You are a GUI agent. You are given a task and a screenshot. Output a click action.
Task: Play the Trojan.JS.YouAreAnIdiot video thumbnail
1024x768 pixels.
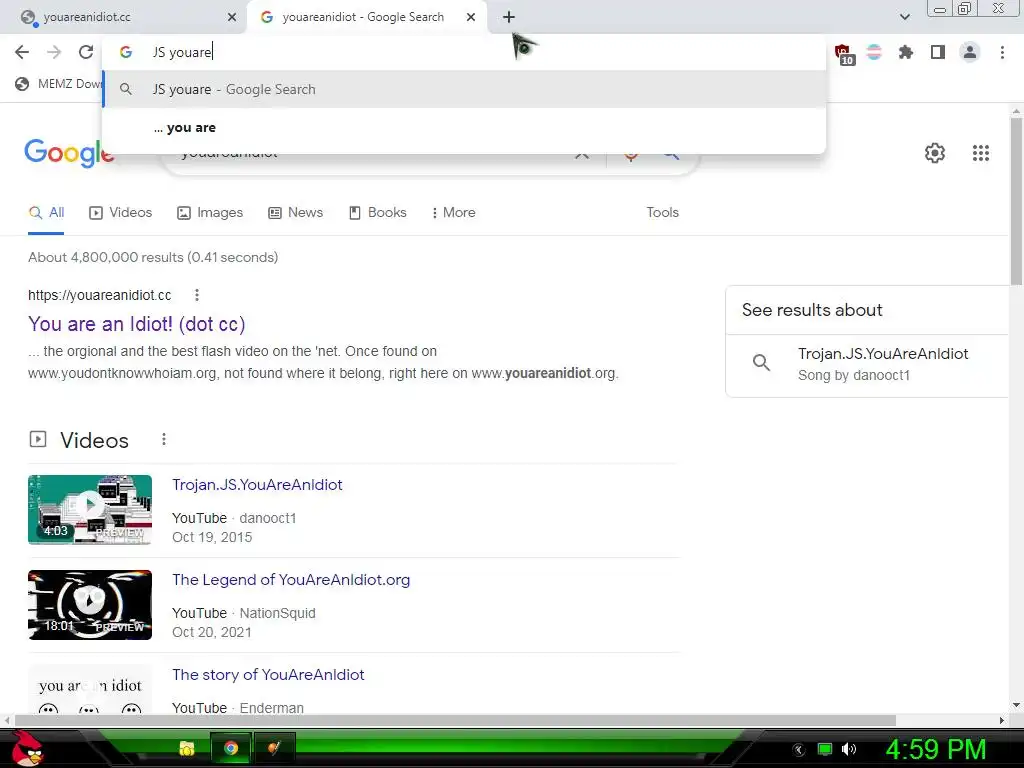click(x=90, y=509)
